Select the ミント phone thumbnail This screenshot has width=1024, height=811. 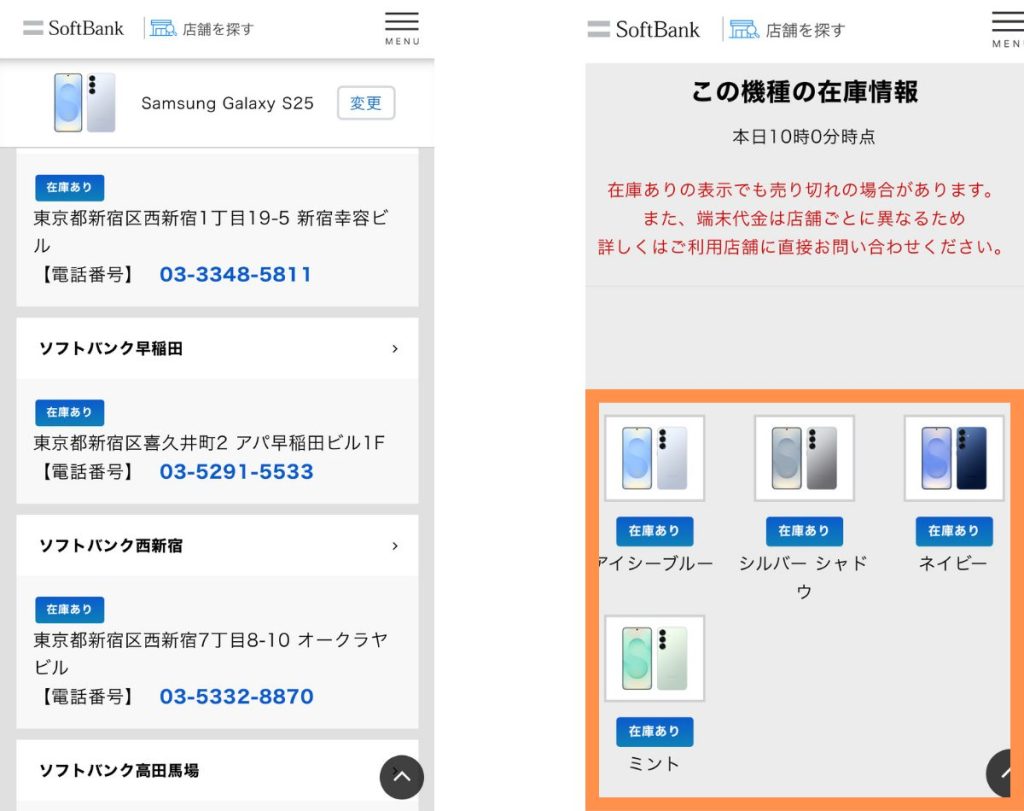tap(654, 658)
